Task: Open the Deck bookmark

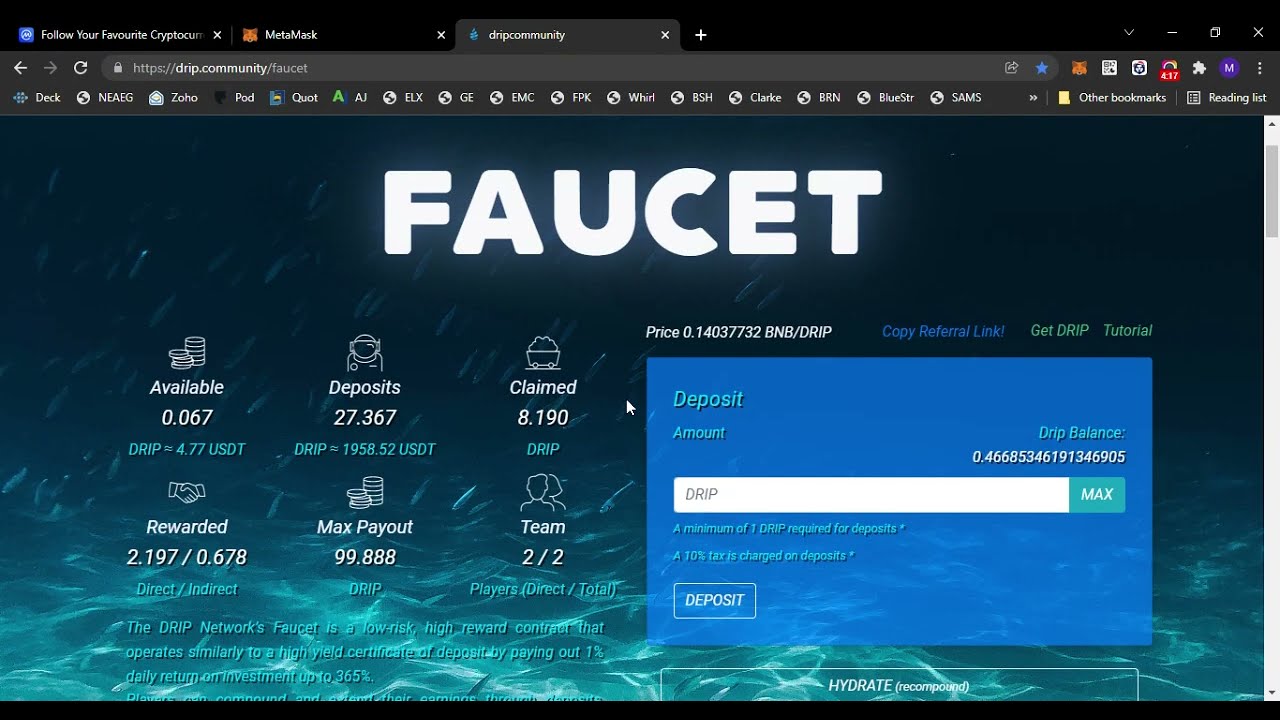Action: coord(37,98)
